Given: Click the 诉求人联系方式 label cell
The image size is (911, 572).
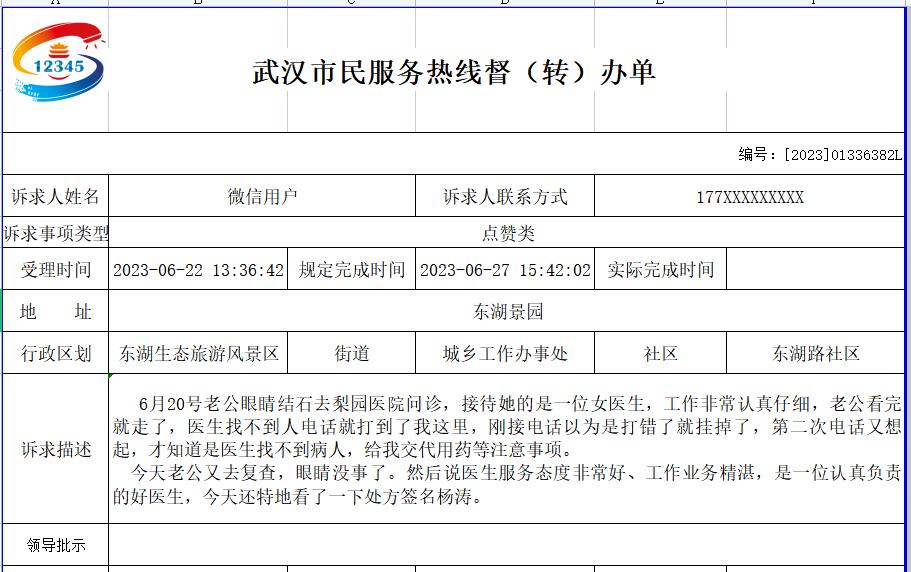Looking at the screenshot, I should [505, 197].
